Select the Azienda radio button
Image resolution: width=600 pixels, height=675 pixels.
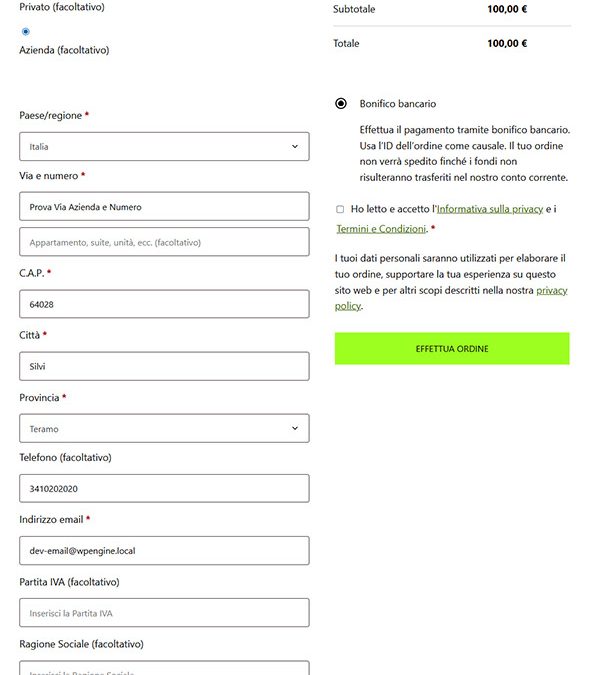click(26, 32)
